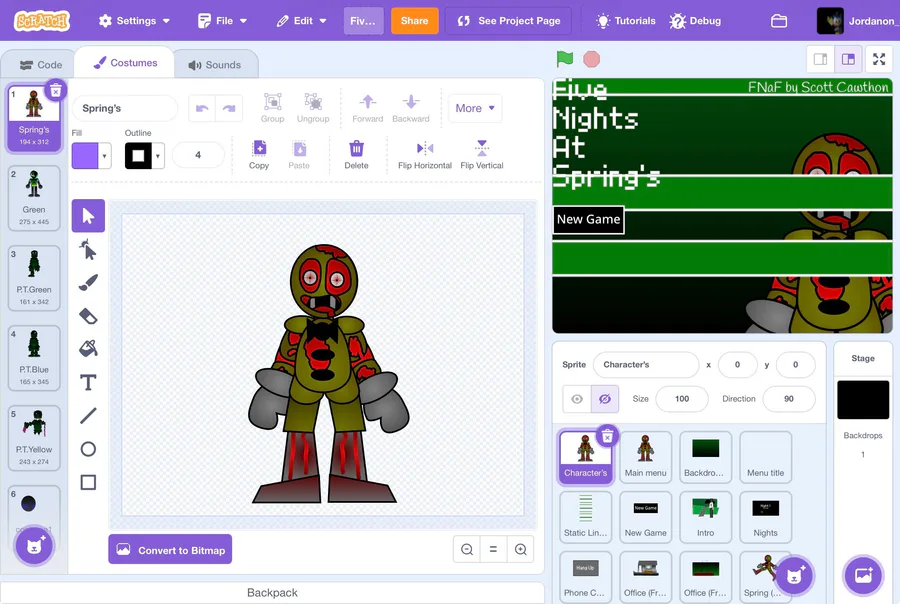Click the red stop button
The width and height of the screenshot is (900, 604).
pyautogui.click(x=591, y=59)
